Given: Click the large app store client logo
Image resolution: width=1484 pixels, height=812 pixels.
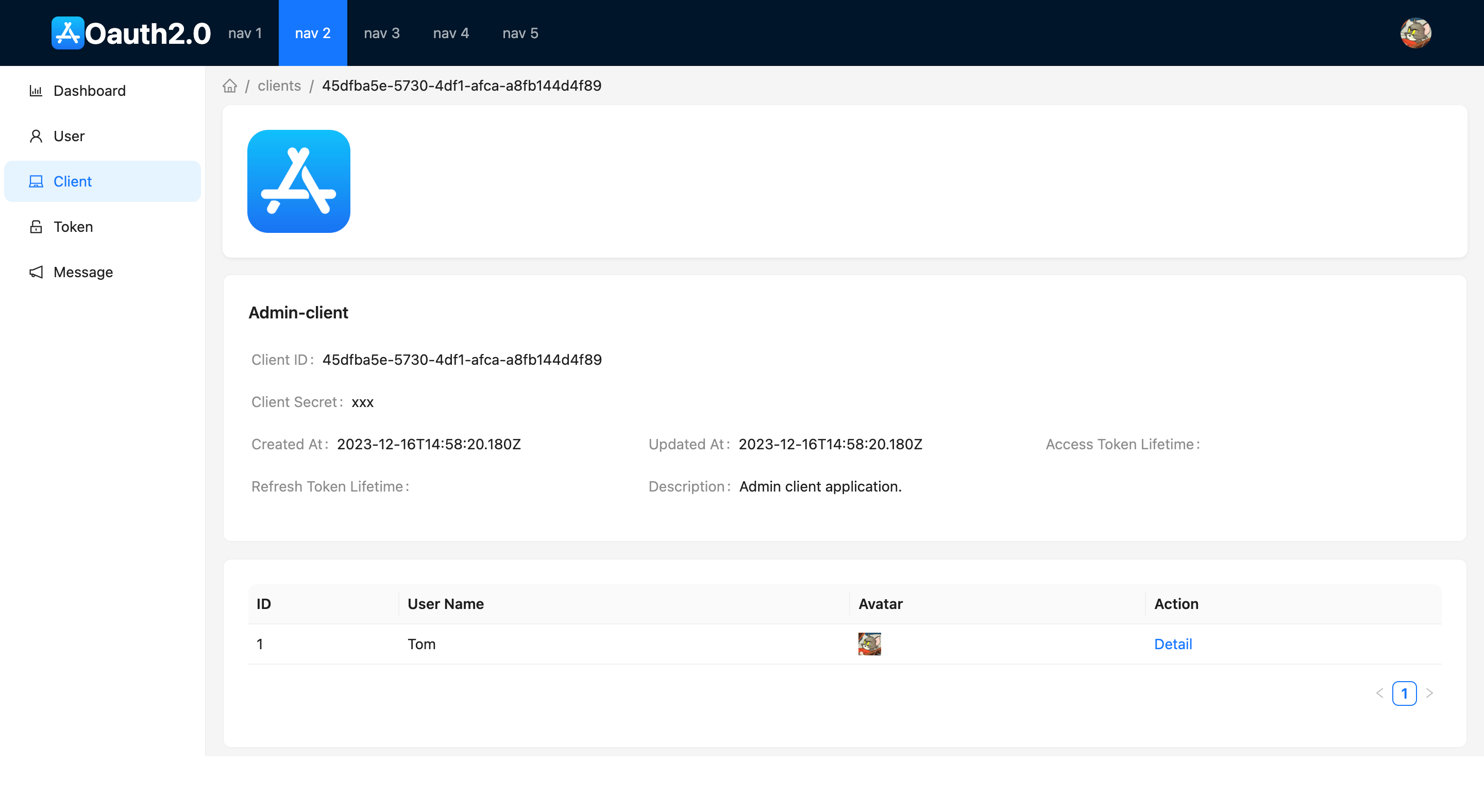Looking at the screenshot, I should (298, 181).
